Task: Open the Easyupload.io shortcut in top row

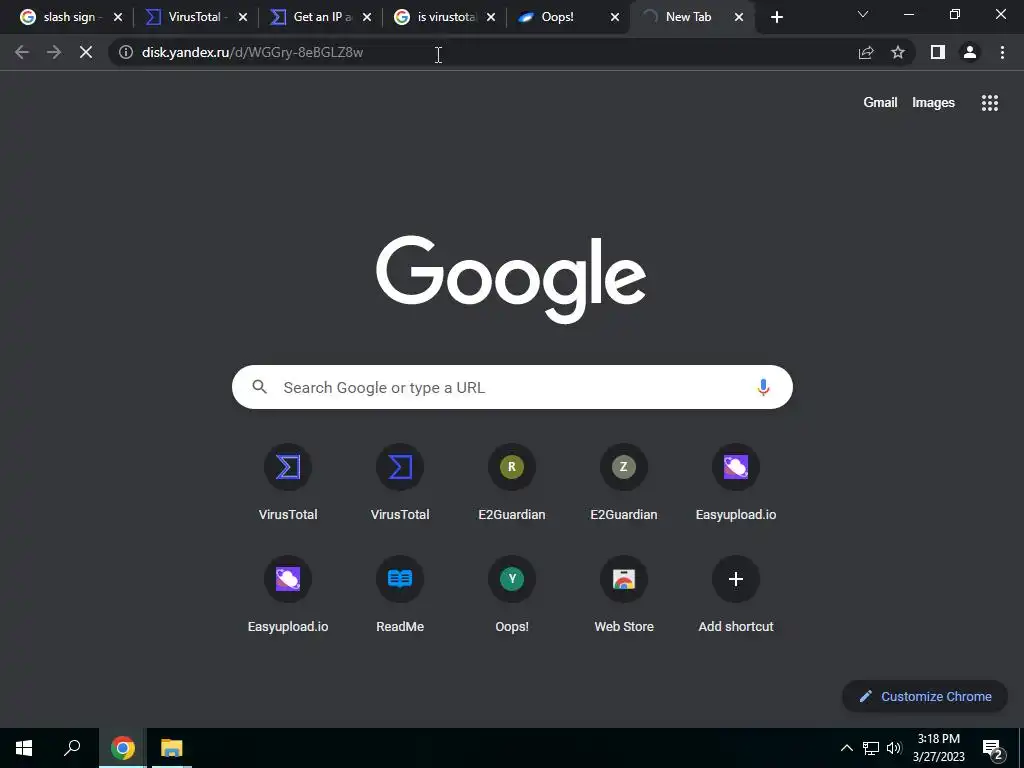Action: click(736, 483)
